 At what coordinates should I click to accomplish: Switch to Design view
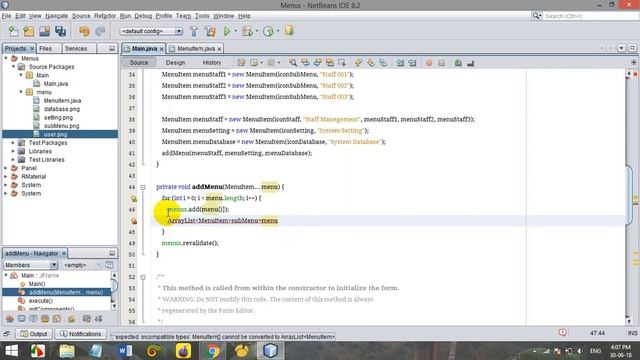pyautogui.click(x=176, y=63)
